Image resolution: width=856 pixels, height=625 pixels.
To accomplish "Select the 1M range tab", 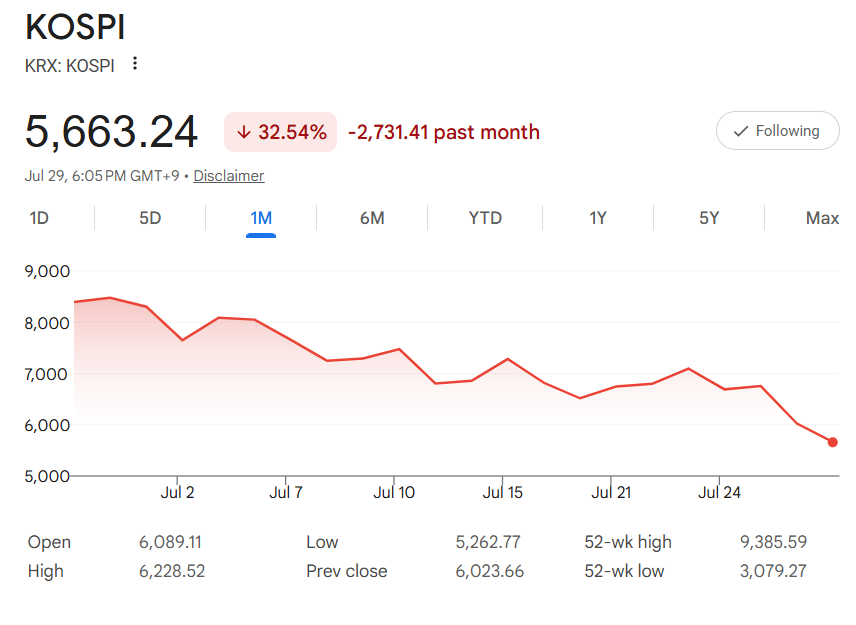I will [x=261, y=218].
